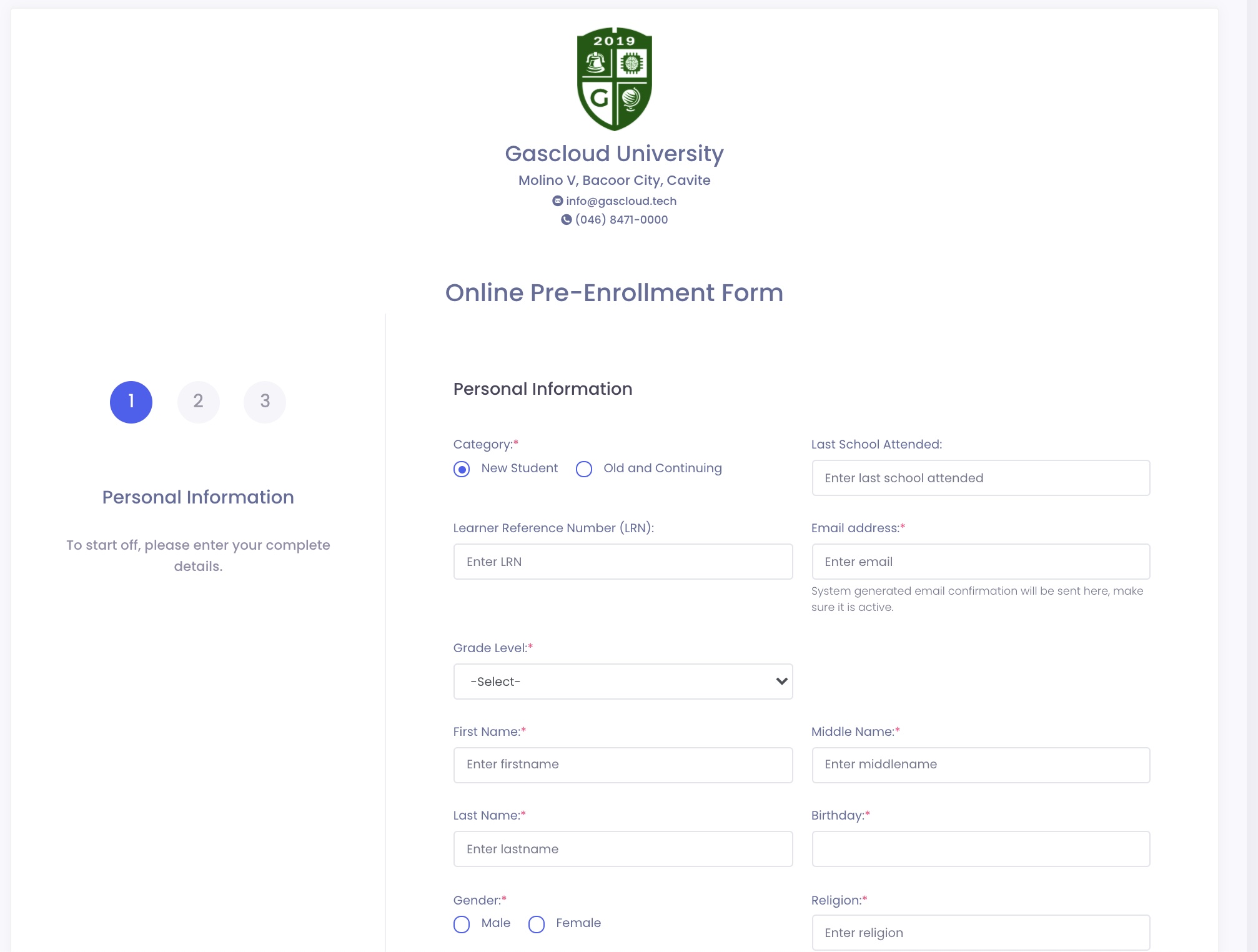The width and height of the screenshot is (1258, 952).
Task: Click the Enter religion field
Action: point(981,933)
